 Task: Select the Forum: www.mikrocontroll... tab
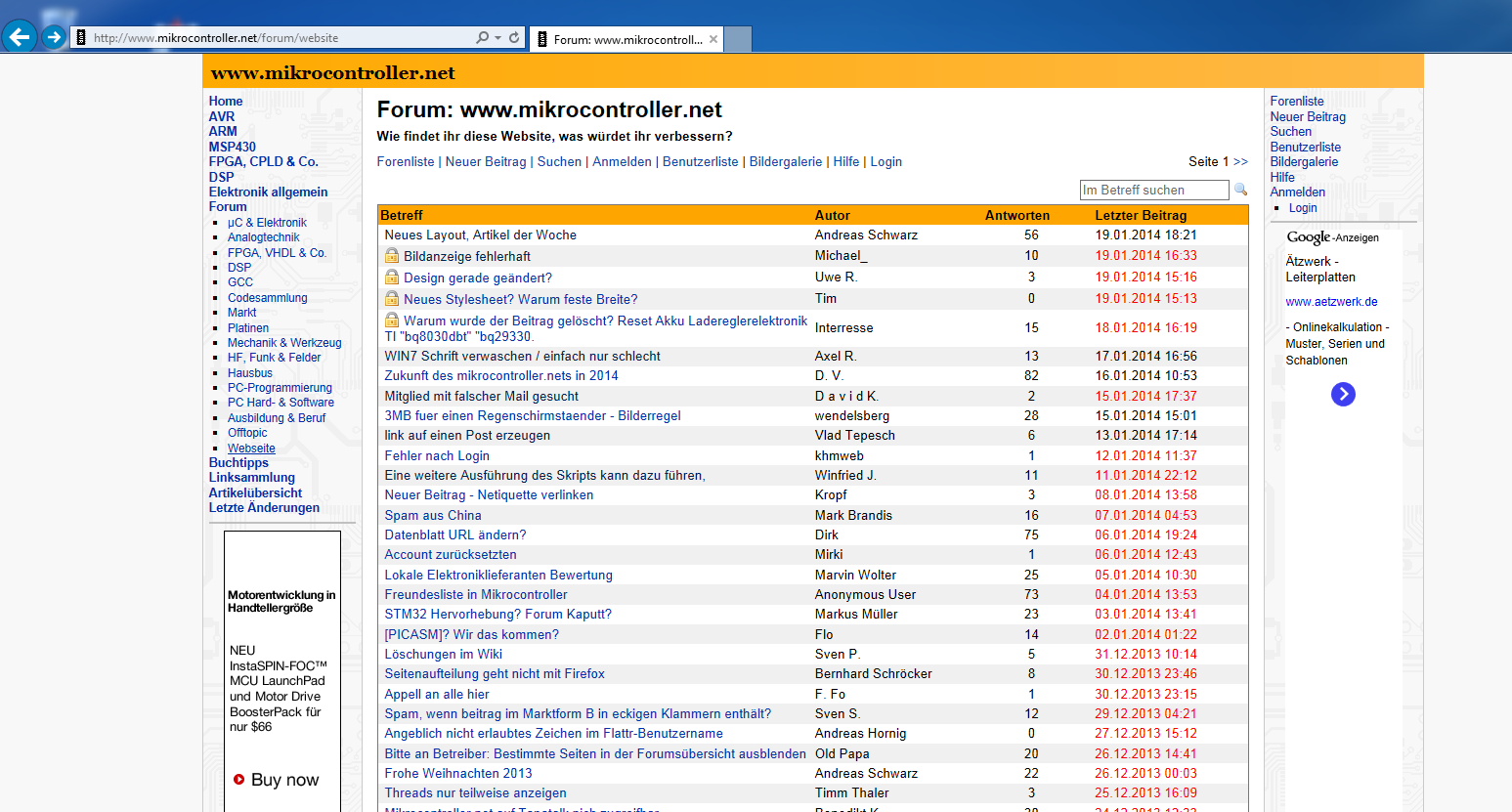click(x=626, y=39)
